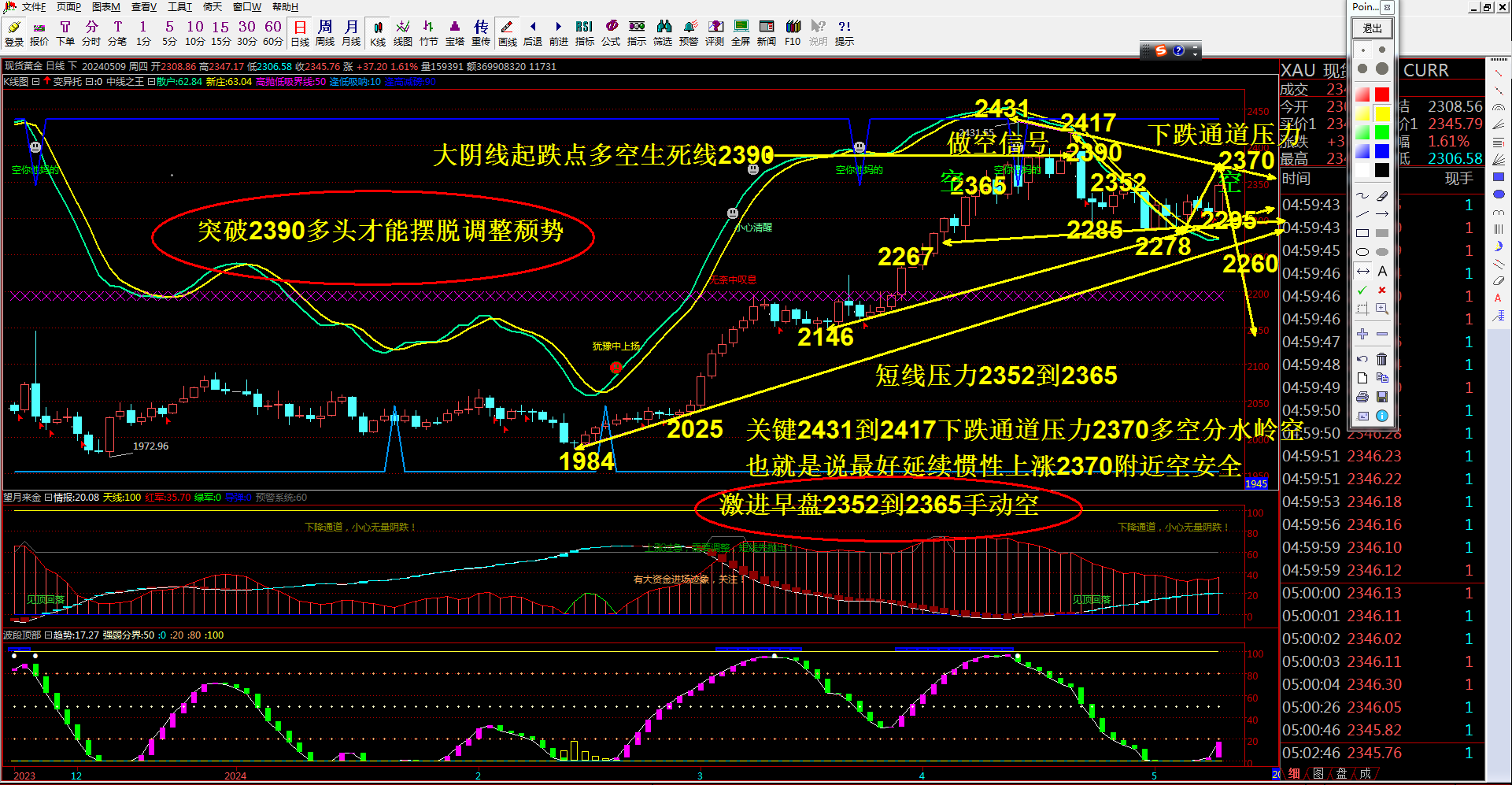Collapse the 望月来金 indicator header box
The image size is (1512, 785).
48,497
